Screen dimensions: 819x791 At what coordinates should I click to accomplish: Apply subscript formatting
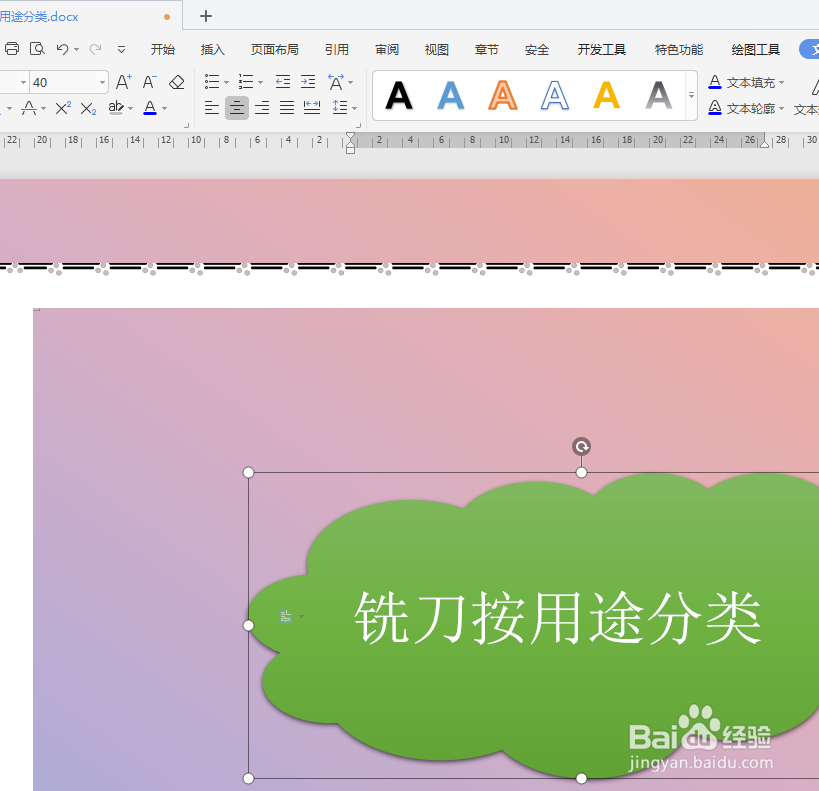(x=88, y=108)
